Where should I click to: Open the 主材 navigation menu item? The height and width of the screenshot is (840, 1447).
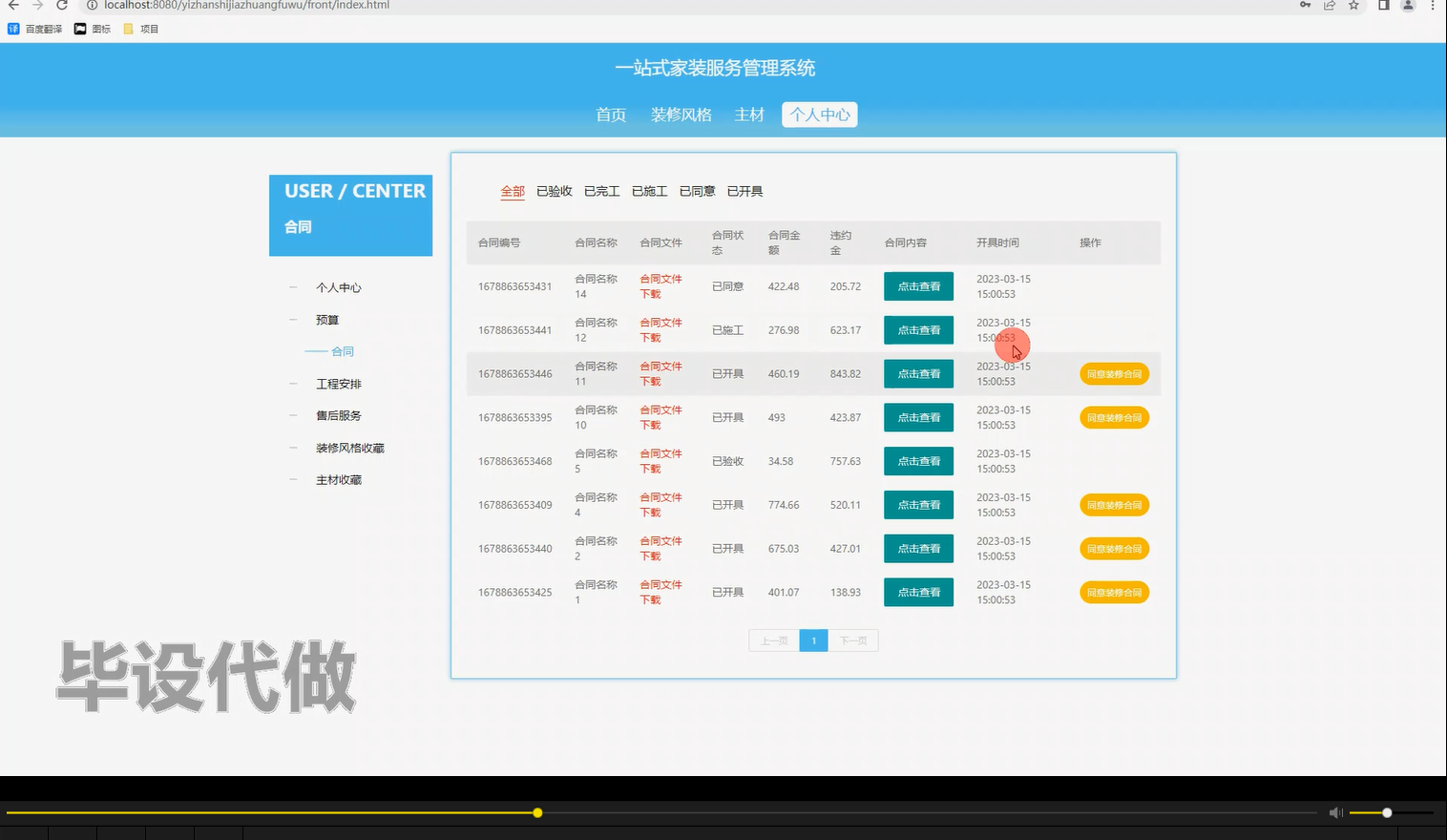point(749,115)
